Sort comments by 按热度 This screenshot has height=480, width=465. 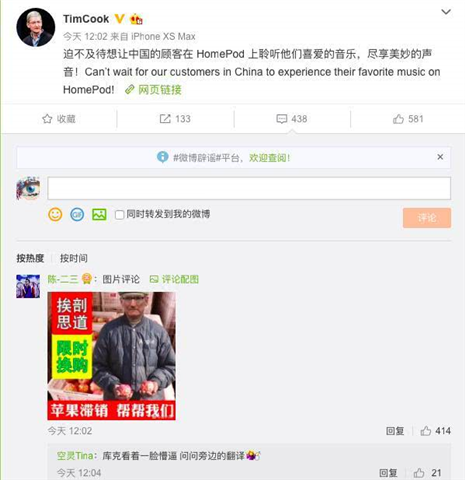pos(30,258)
